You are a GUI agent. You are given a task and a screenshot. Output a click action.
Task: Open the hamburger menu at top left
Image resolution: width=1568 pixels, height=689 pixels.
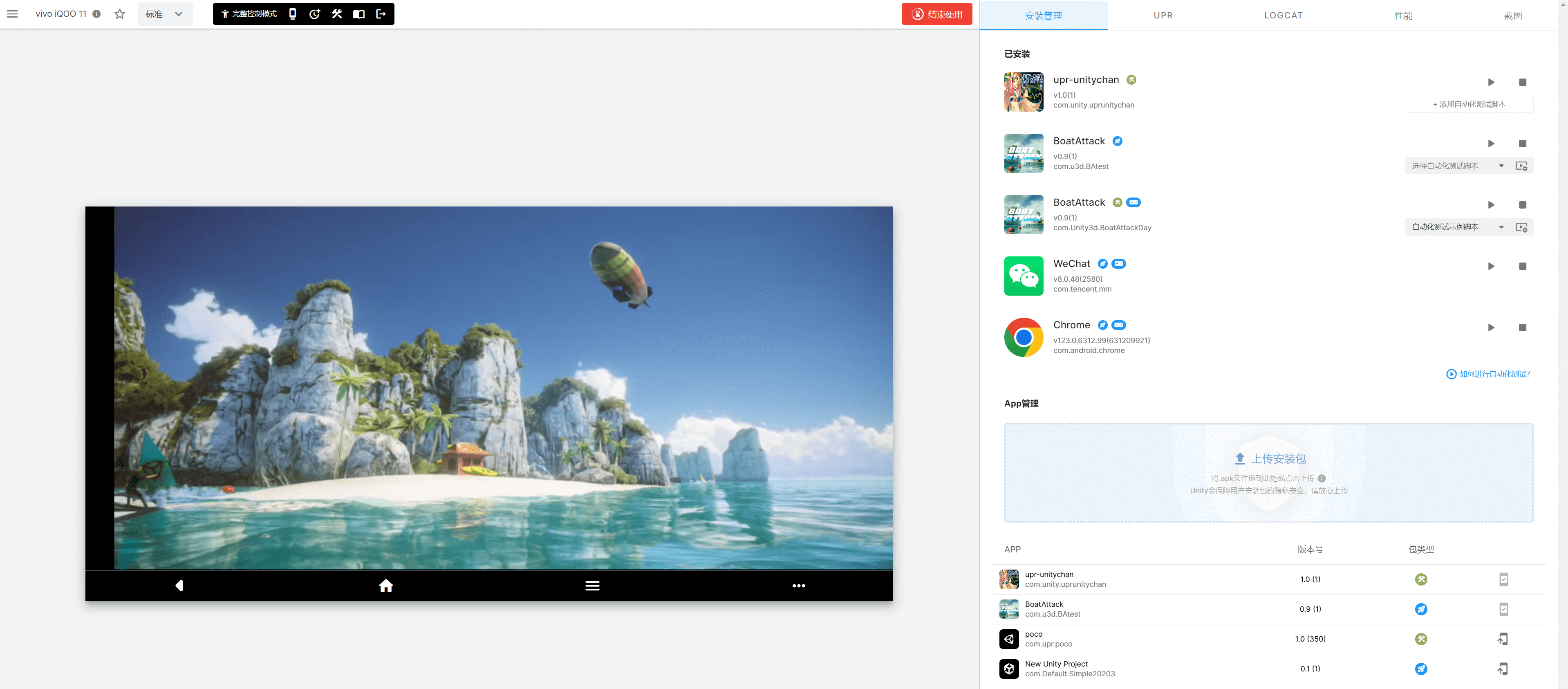click(12, 14)
